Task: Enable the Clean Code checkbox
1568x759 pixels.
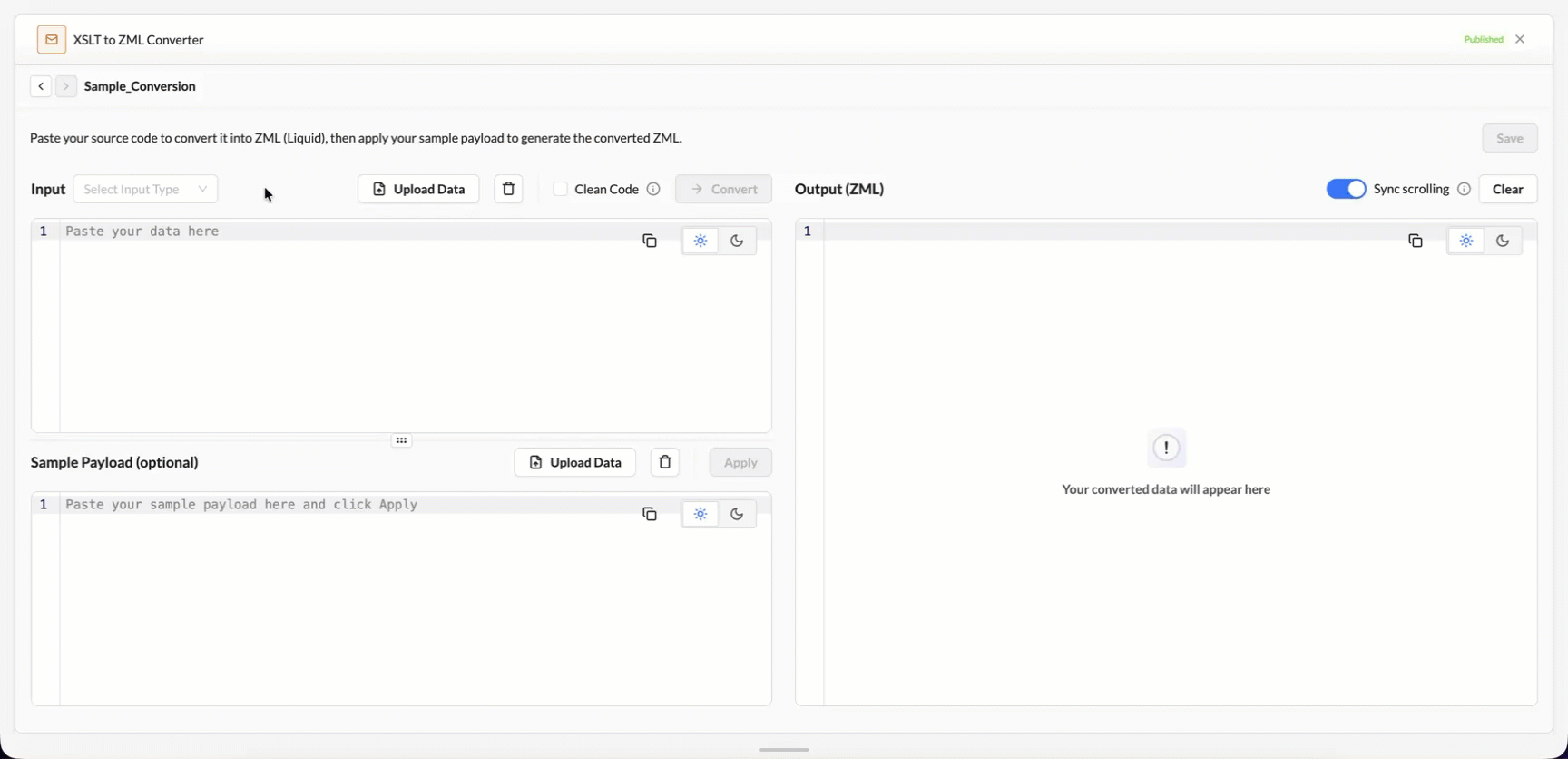Action: [561, 189]
